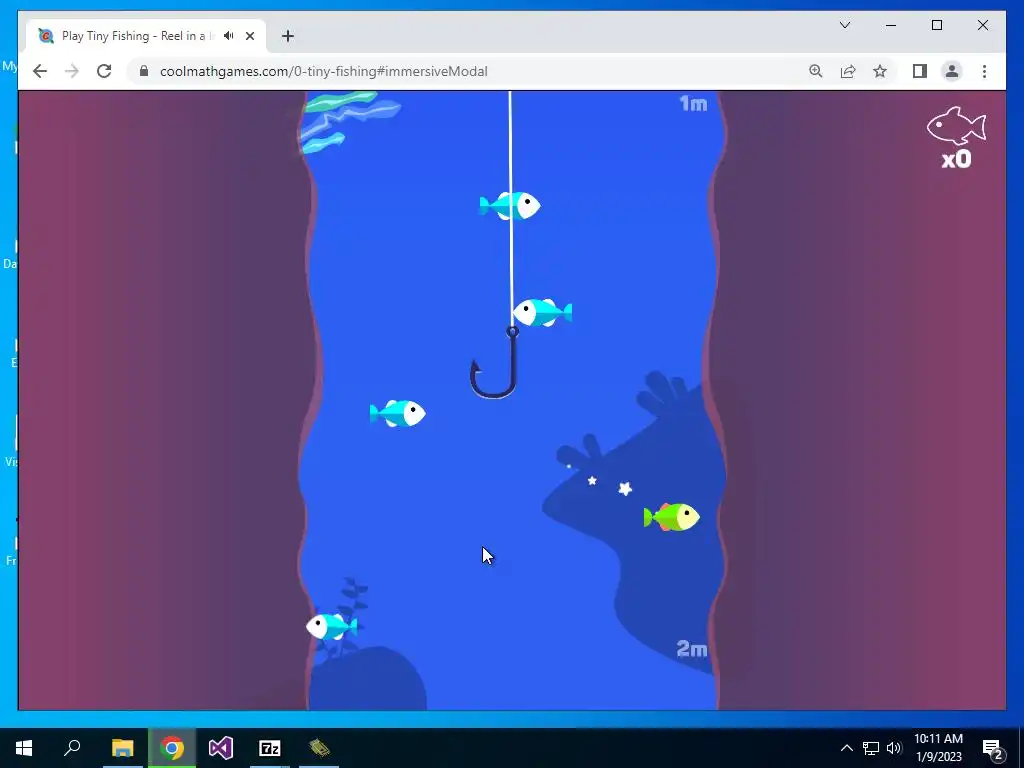Open the Chrome profile menu
1024x768 pixels.
(x=952, y=71)
